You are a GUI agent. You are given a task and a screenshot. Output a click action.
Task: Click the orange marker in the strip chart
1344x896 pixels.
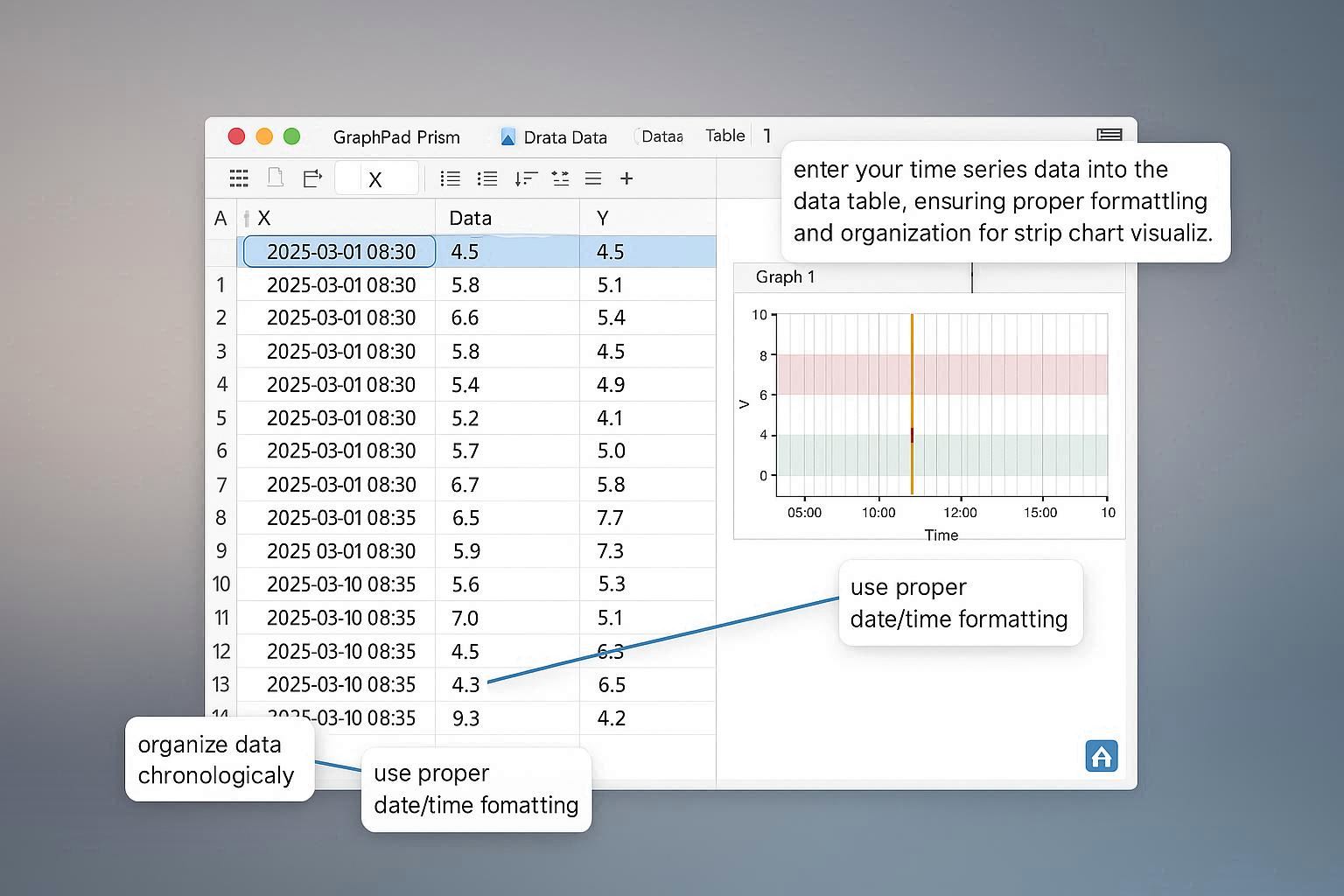click(912, 402)
